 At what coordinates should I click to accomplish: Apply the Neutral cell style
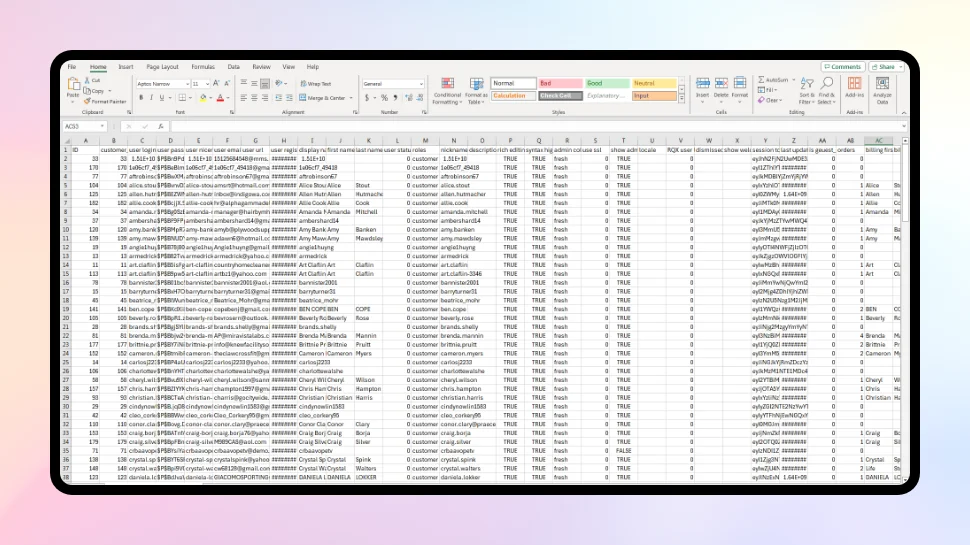[x=654, y=83]
